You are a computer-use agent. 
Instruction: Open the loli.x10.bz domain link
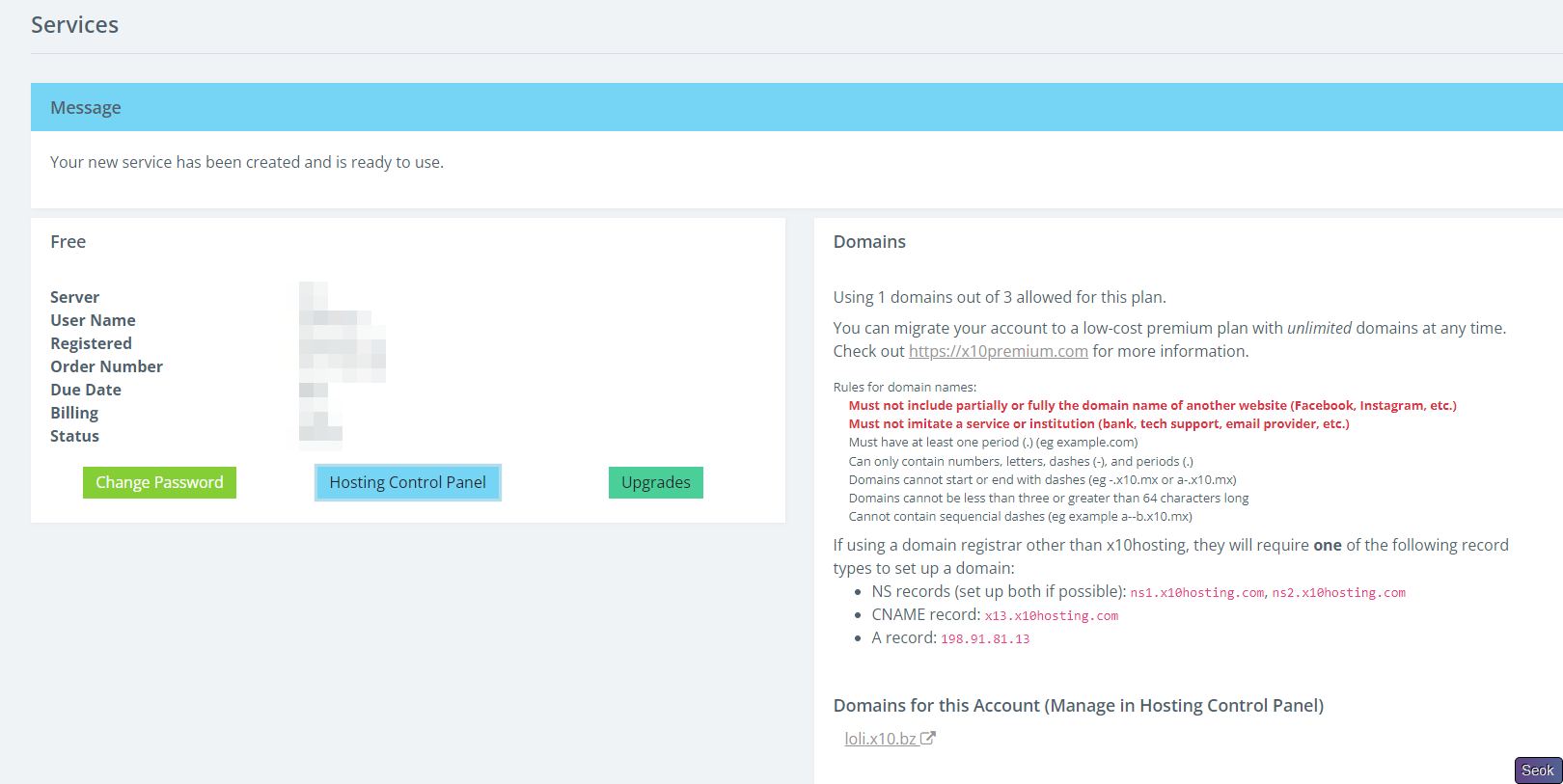880,739
